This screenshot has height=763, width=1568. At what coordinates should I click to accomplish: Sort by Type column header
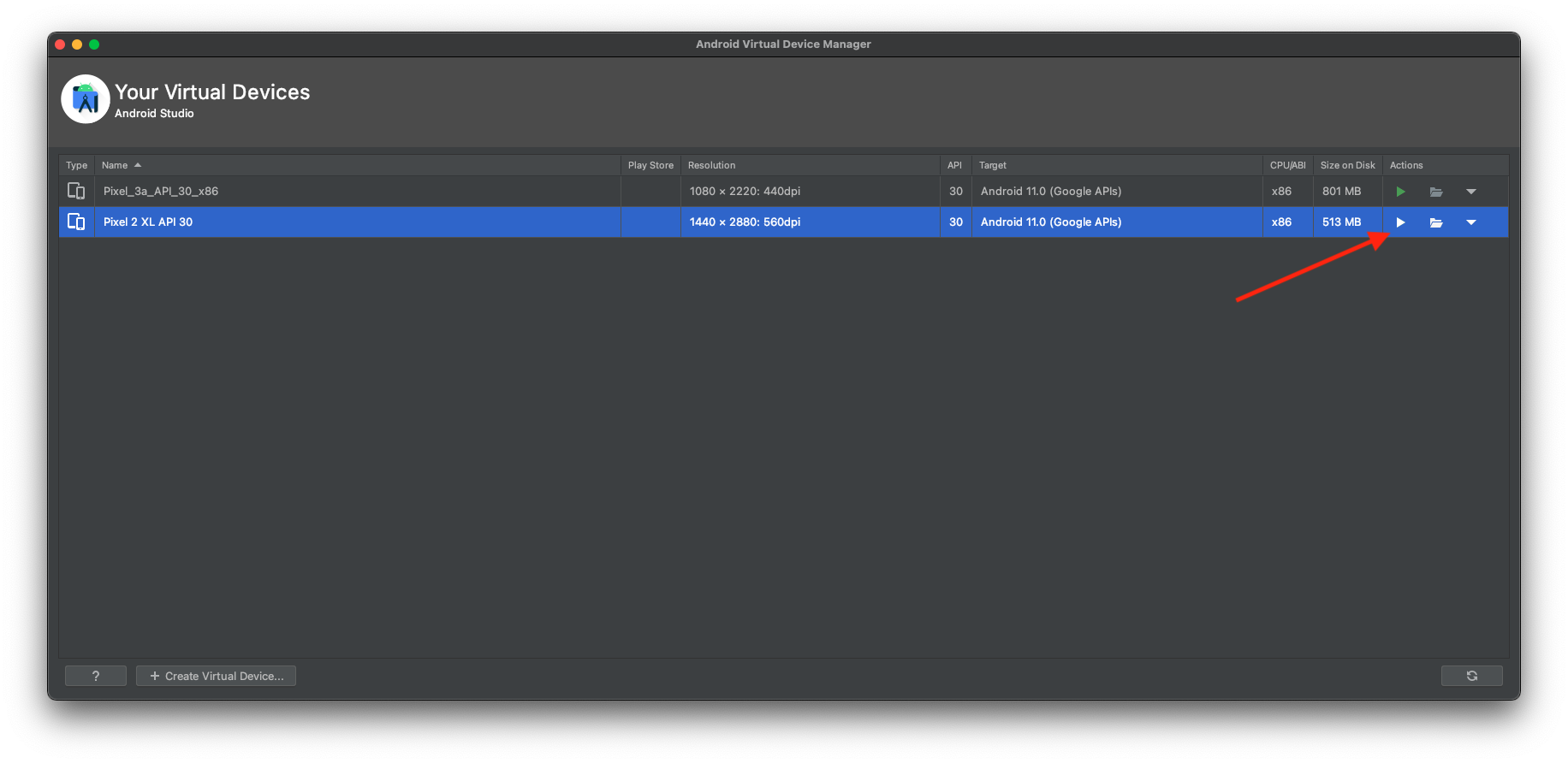pos(77,165)
